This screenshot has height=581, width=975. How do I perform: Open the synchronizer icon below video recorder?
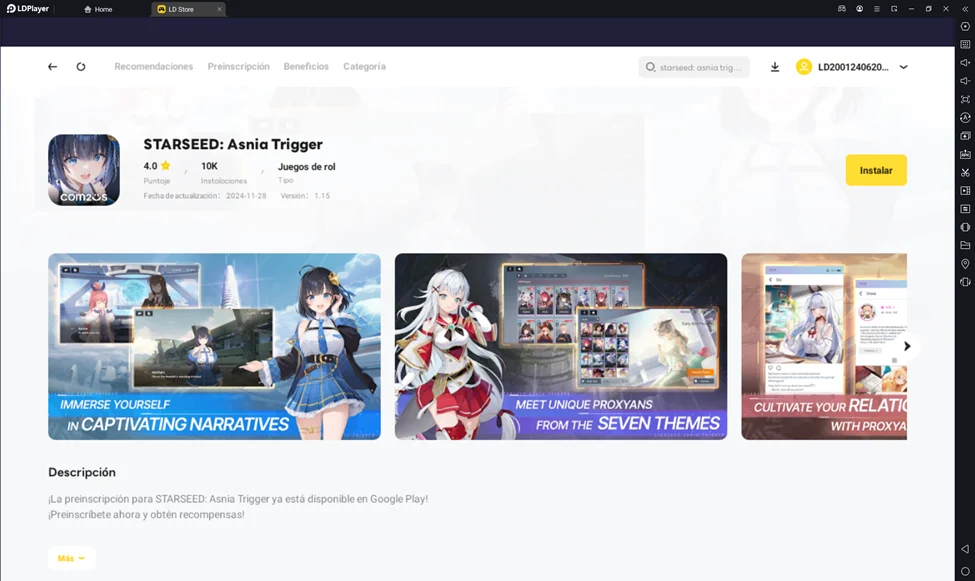click(965, 209)
